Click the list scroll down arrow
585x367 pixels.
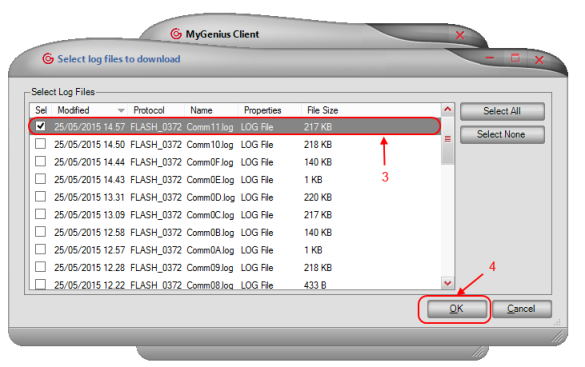click(x=448, y=283)
